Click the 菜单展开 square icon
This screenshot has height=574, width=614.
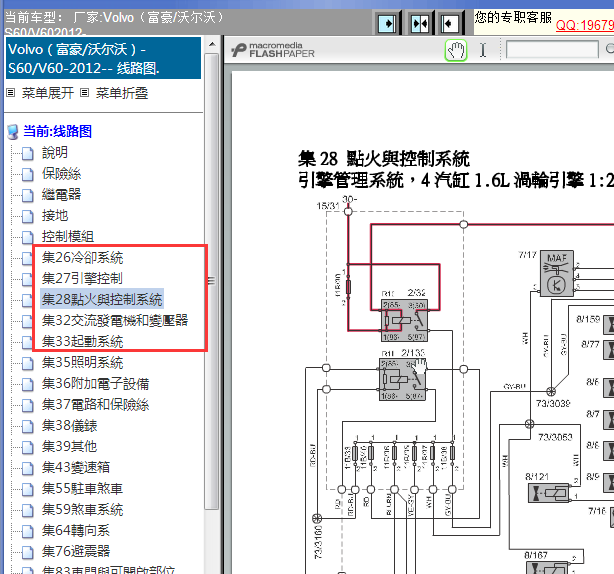11,93
